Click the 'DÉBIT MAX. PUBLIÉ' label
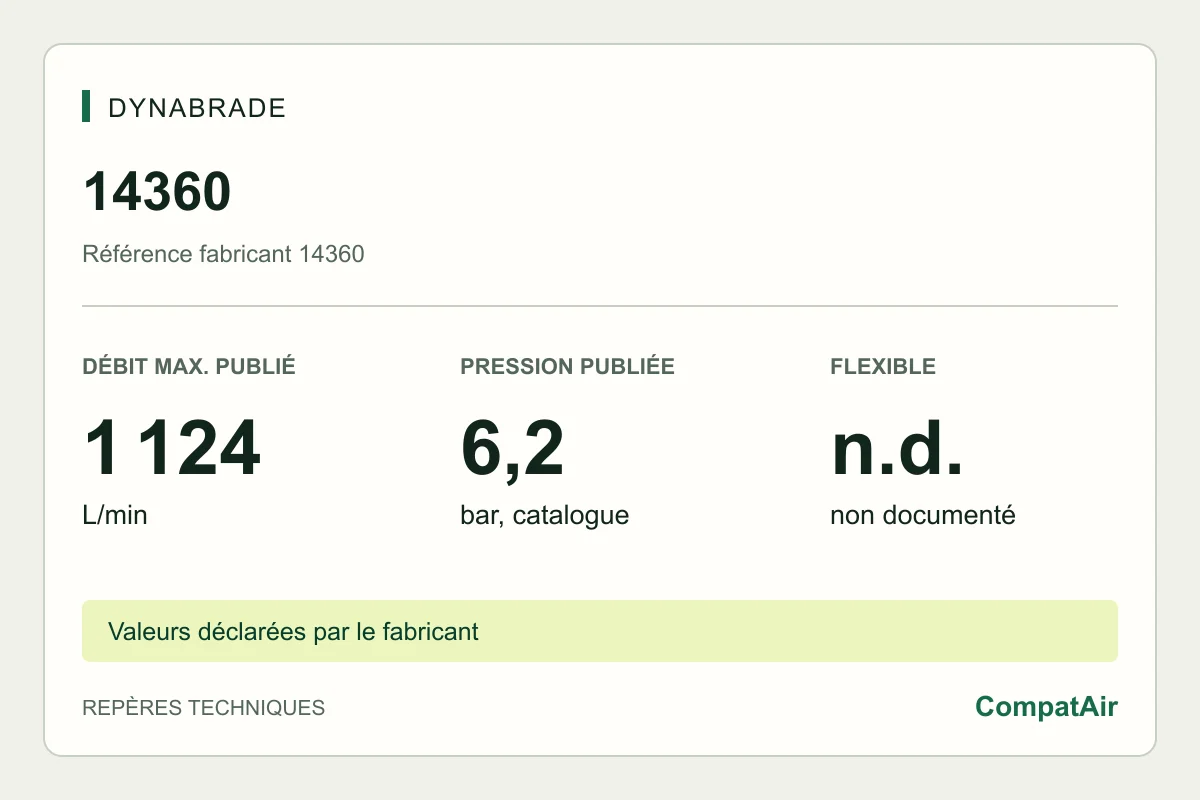 coord(189,366)
